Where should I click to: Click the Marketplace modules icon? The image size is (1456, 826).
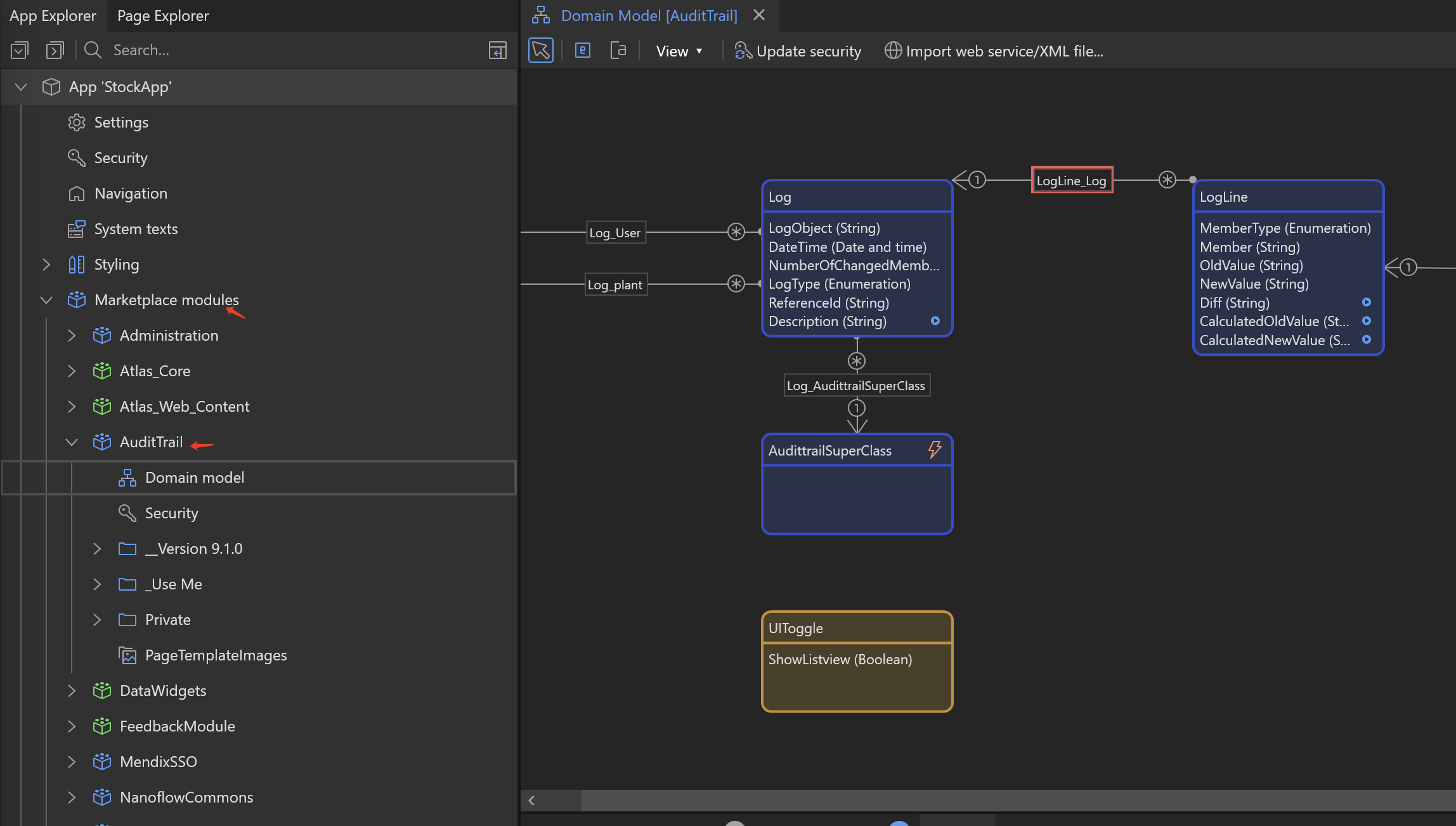tap(76, 299)
